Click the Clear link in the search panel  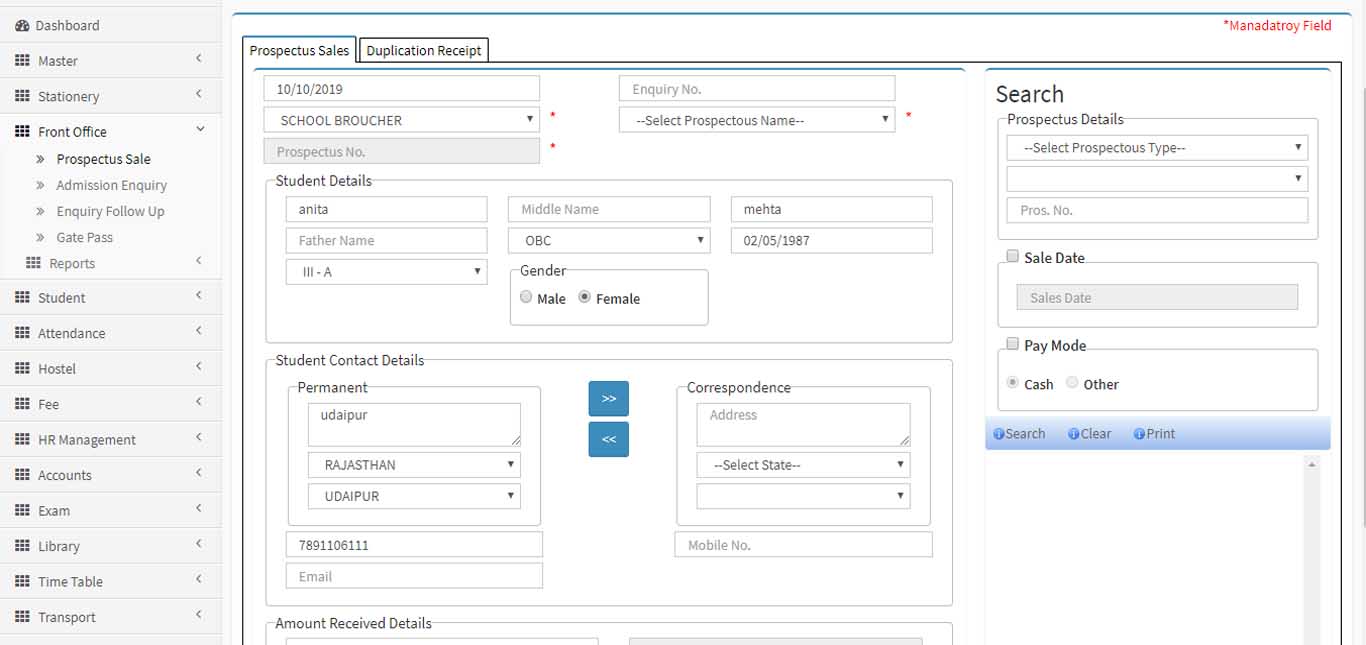pyautogui.click(x=1096, y=434)
